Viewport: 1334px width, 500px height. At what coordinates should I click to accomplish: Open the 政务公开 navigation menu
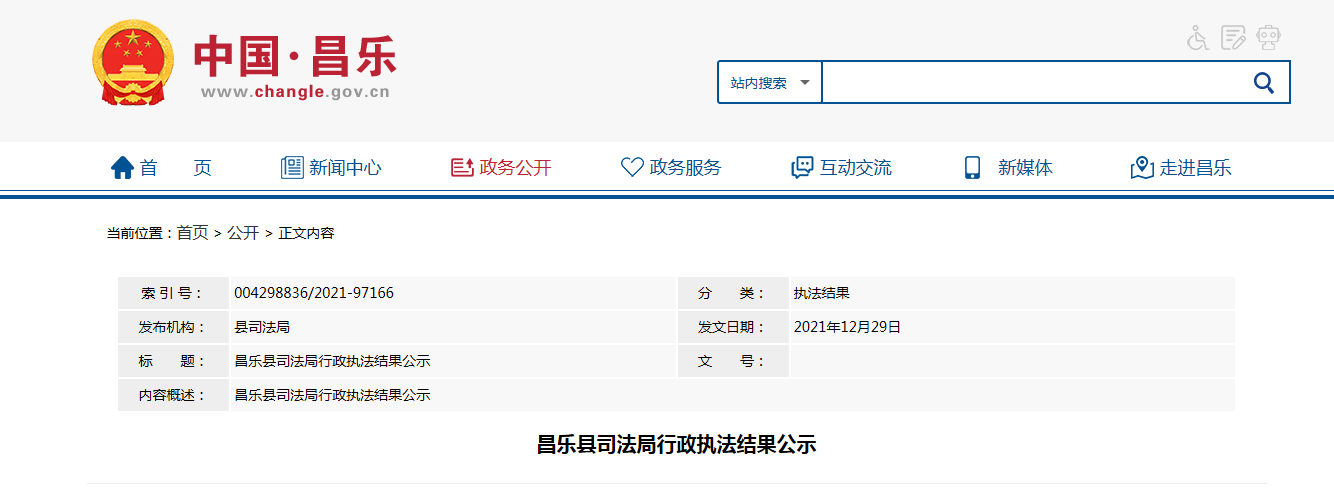pos(515,168)
